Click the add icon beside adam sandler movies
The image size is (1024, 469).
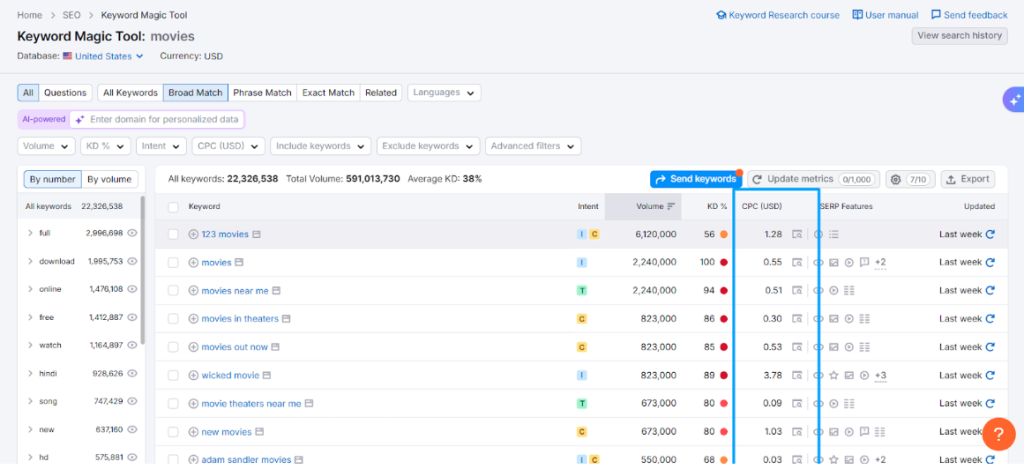pyautogui.click(x=193, y=460)
